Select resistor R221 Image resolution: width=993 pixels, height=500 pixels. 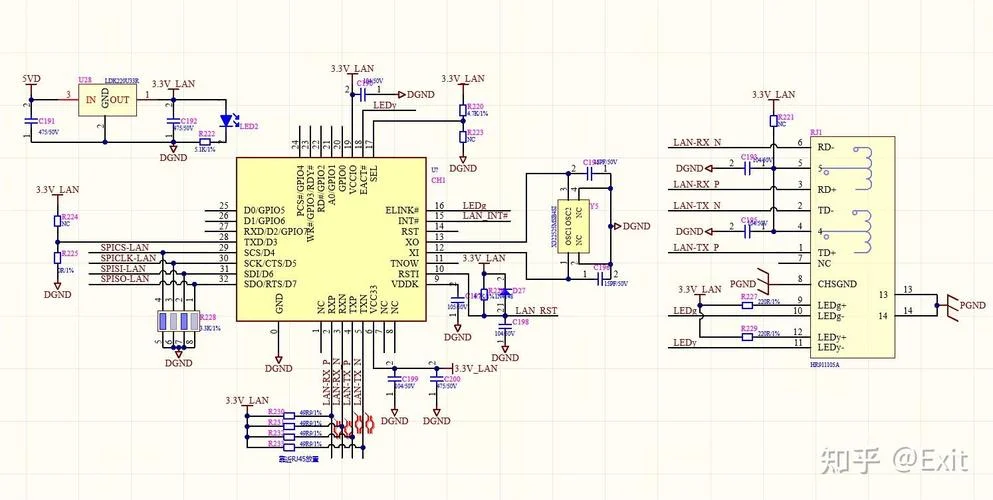[773, 121]
